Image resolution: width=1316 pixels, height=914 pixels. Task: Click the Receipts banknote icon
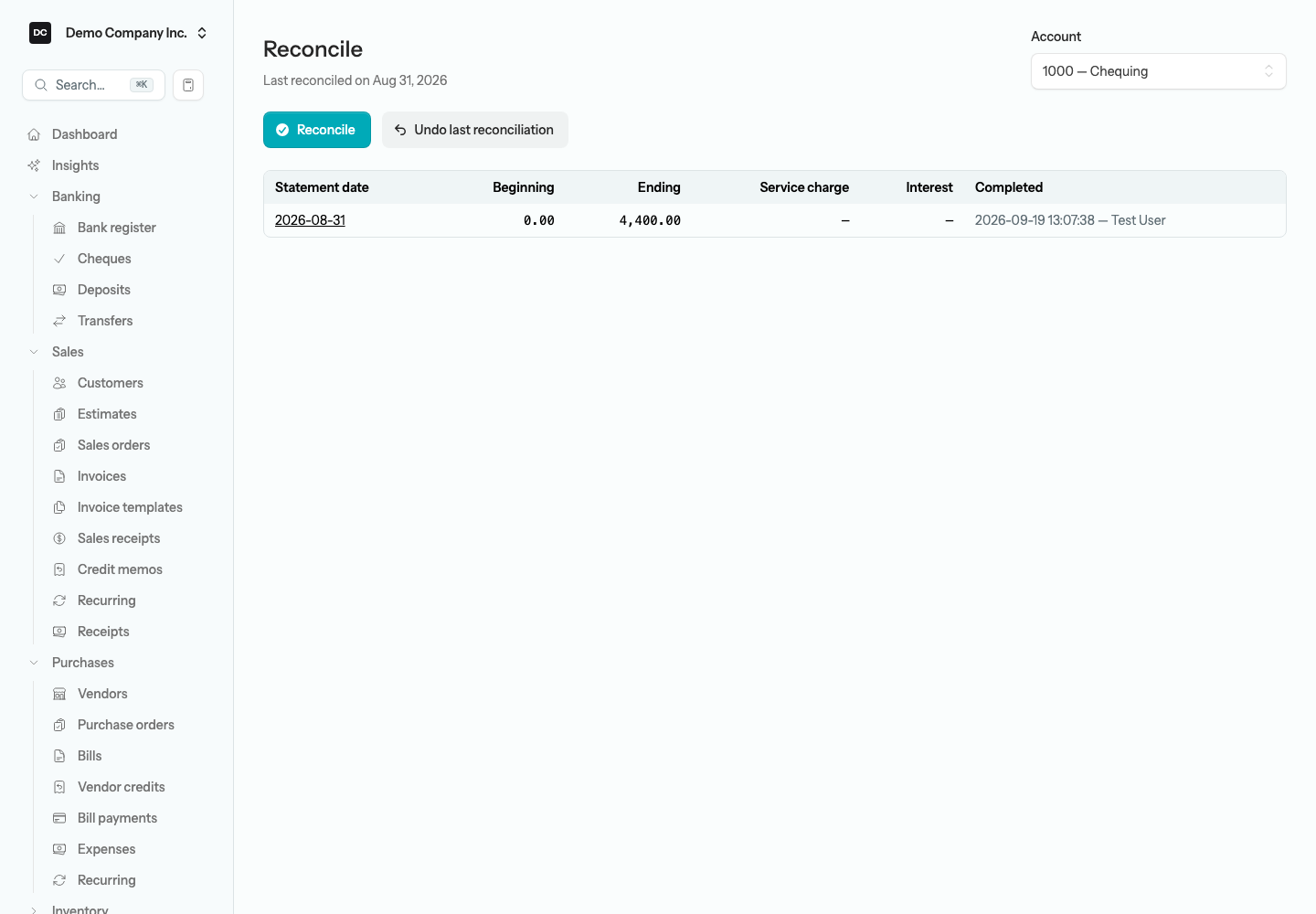[x=59, y=632]
